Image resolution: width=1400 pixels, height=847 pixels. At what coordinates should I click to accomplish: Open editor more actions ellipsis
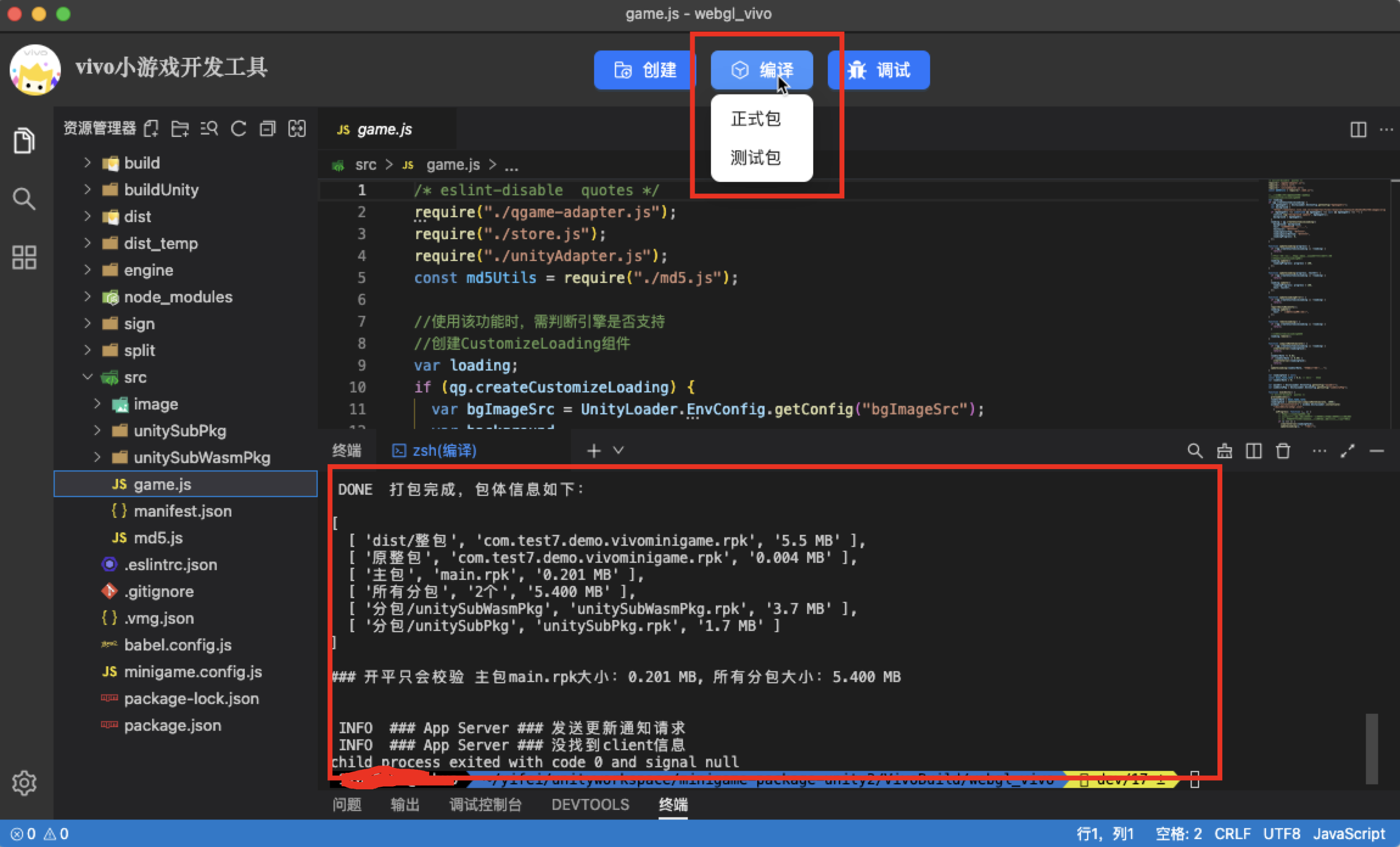1387,129
